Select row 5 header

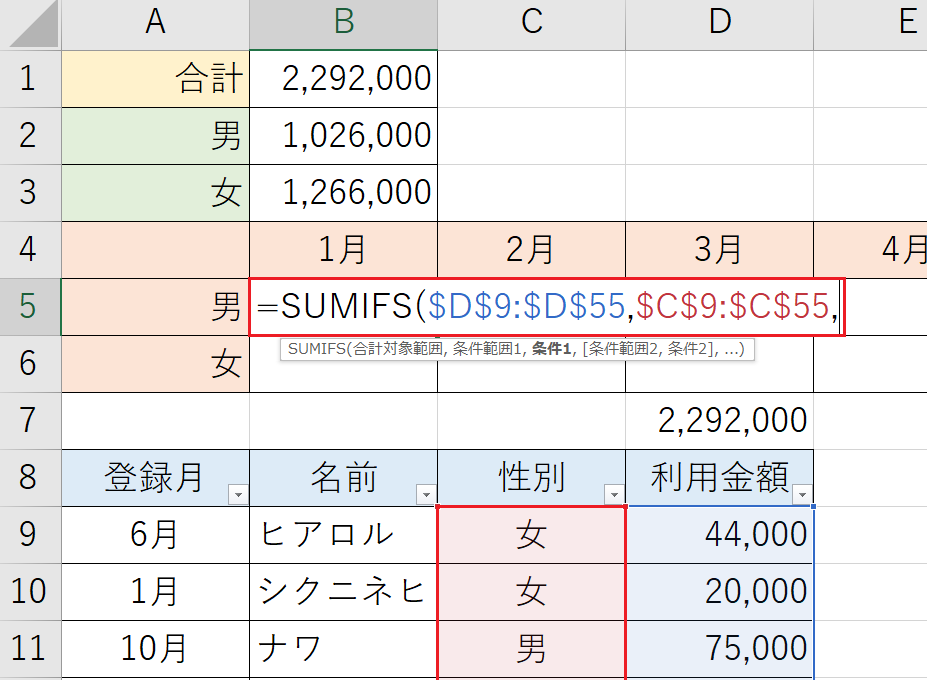[31, 306]
